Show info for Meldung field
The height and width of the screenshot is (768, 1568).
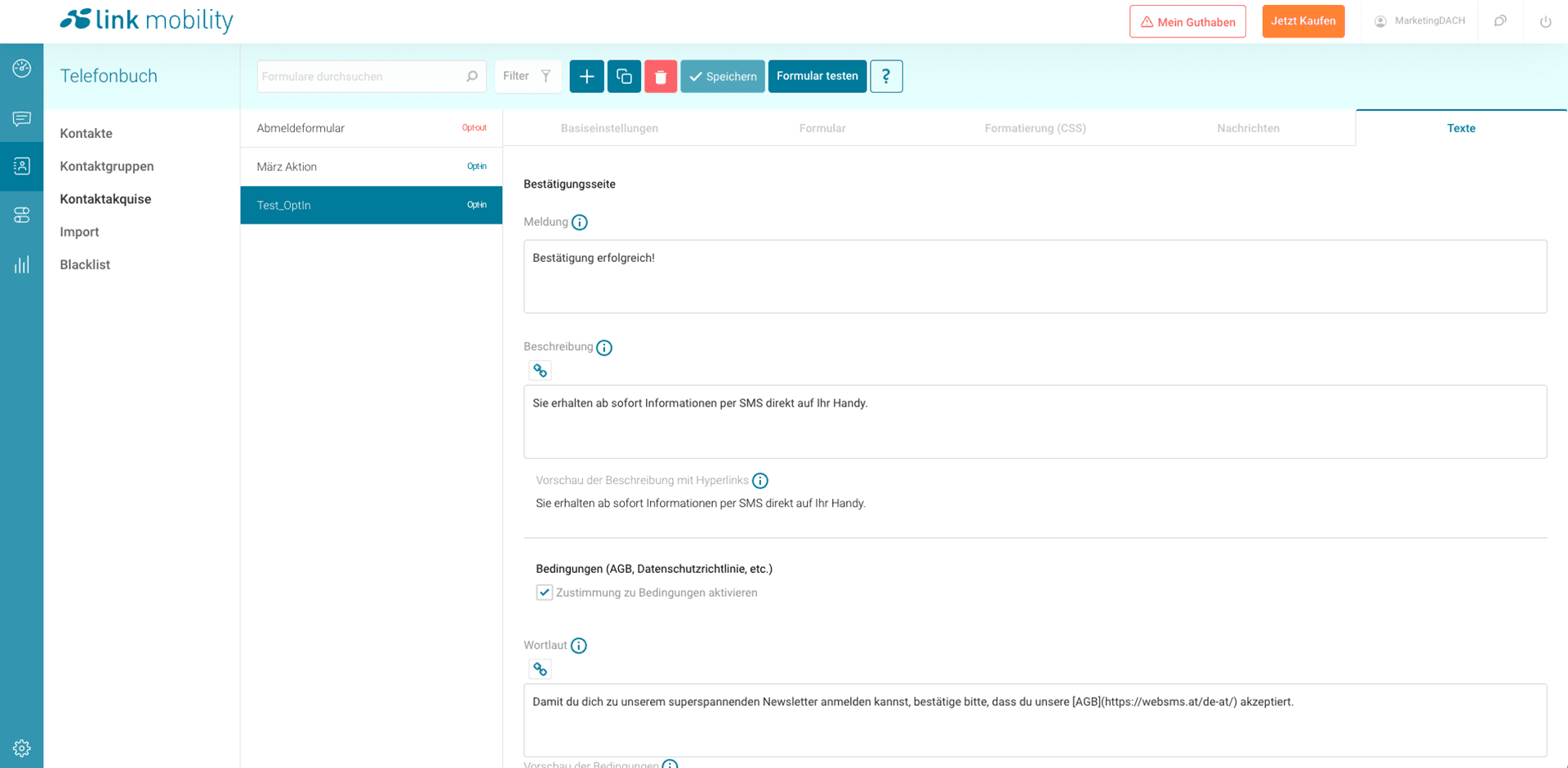[580, 222]
